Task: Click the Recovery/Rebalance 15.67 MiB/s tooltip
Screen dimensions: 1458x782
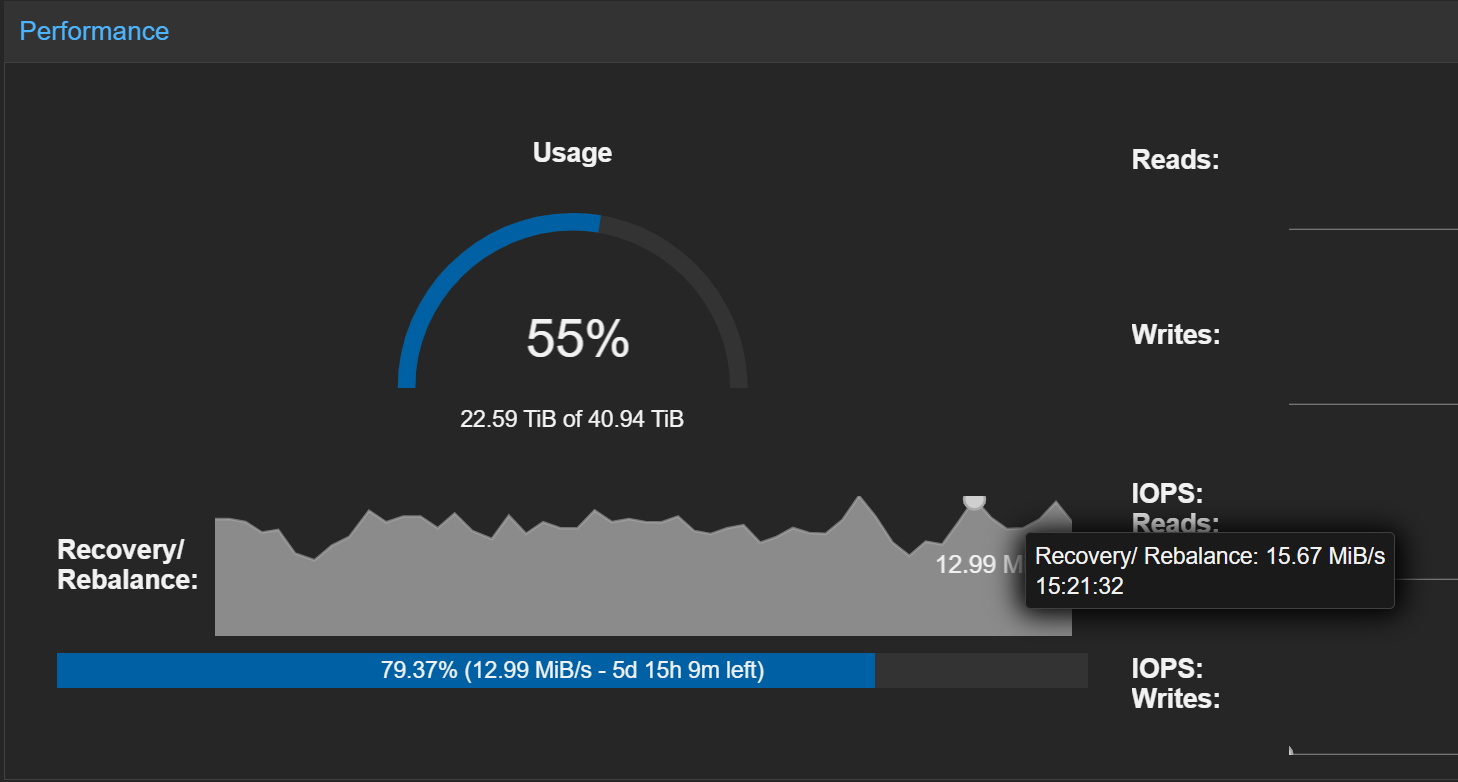Action: pos(1209,571)
